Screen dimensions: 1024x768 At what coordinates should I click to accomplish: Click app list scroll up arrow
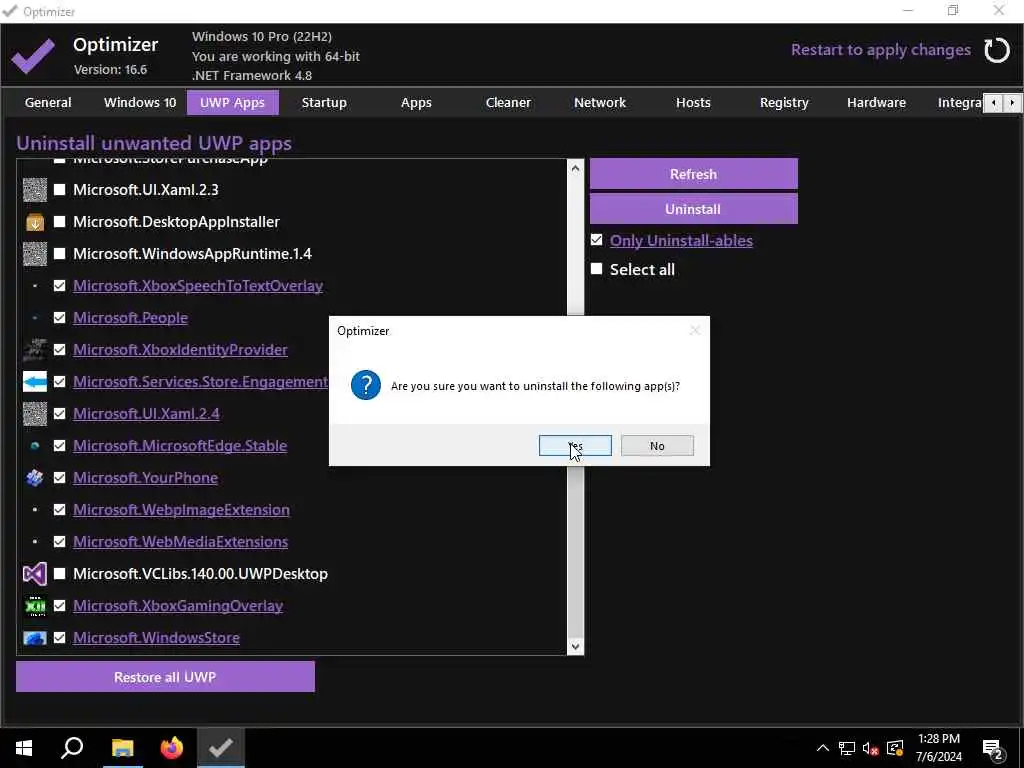point(575,168)
